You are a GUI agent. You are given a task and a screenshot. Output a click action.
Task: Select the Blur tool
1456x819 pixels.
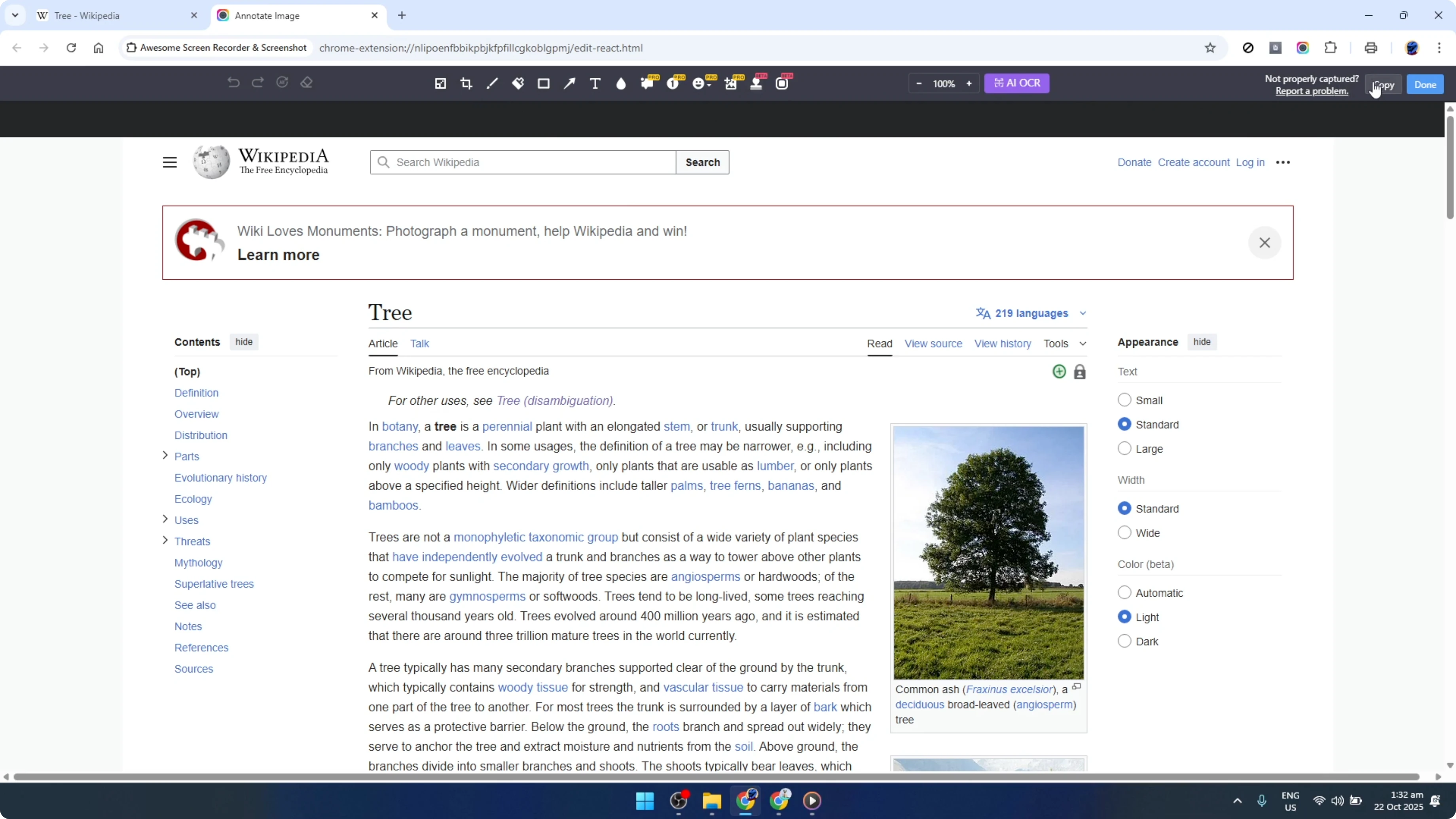[x=621, y=83]
